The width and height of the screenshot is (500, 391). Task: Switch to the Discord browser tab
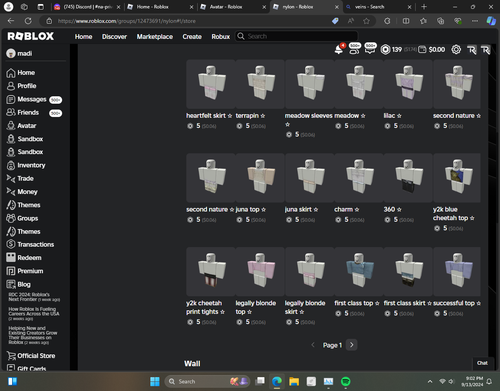87,7
